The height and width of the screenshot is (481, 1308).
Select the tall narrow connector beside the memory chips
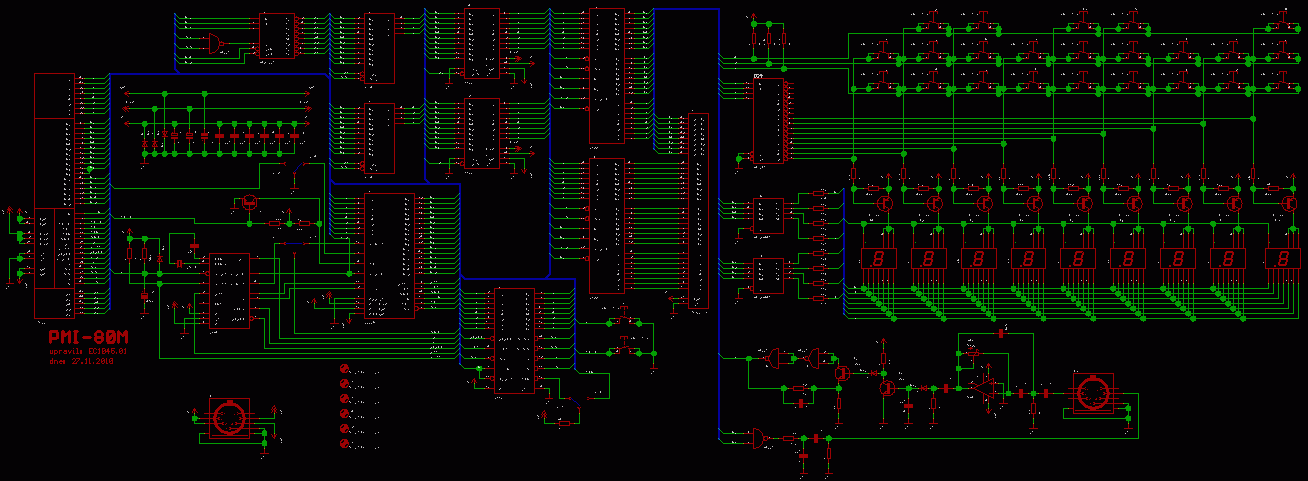(699, 211)
